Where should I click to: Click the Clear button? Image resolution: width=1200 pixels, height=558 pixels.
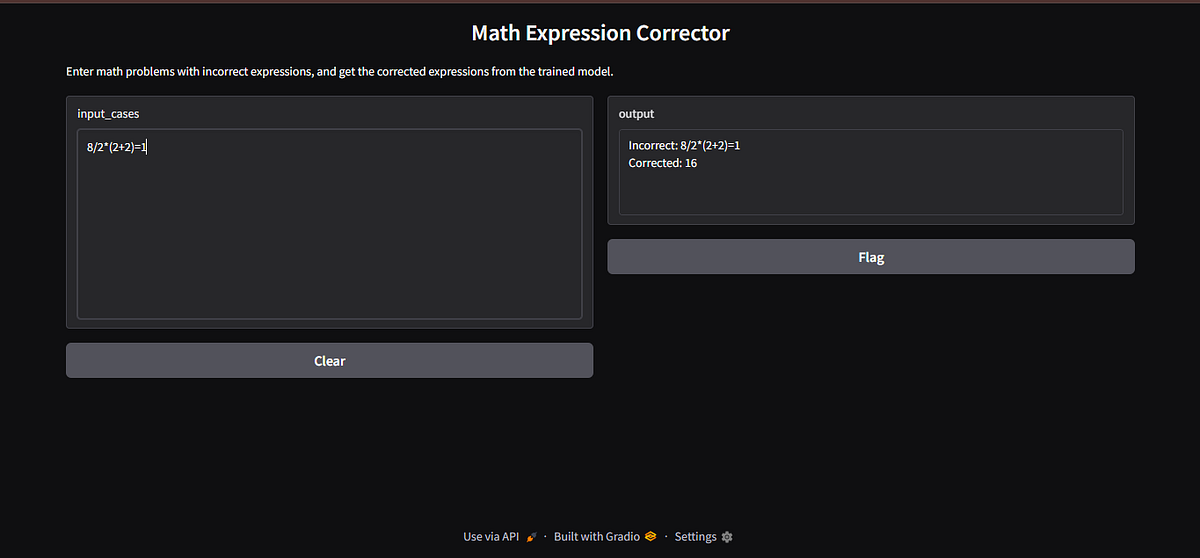coord(329,361)
